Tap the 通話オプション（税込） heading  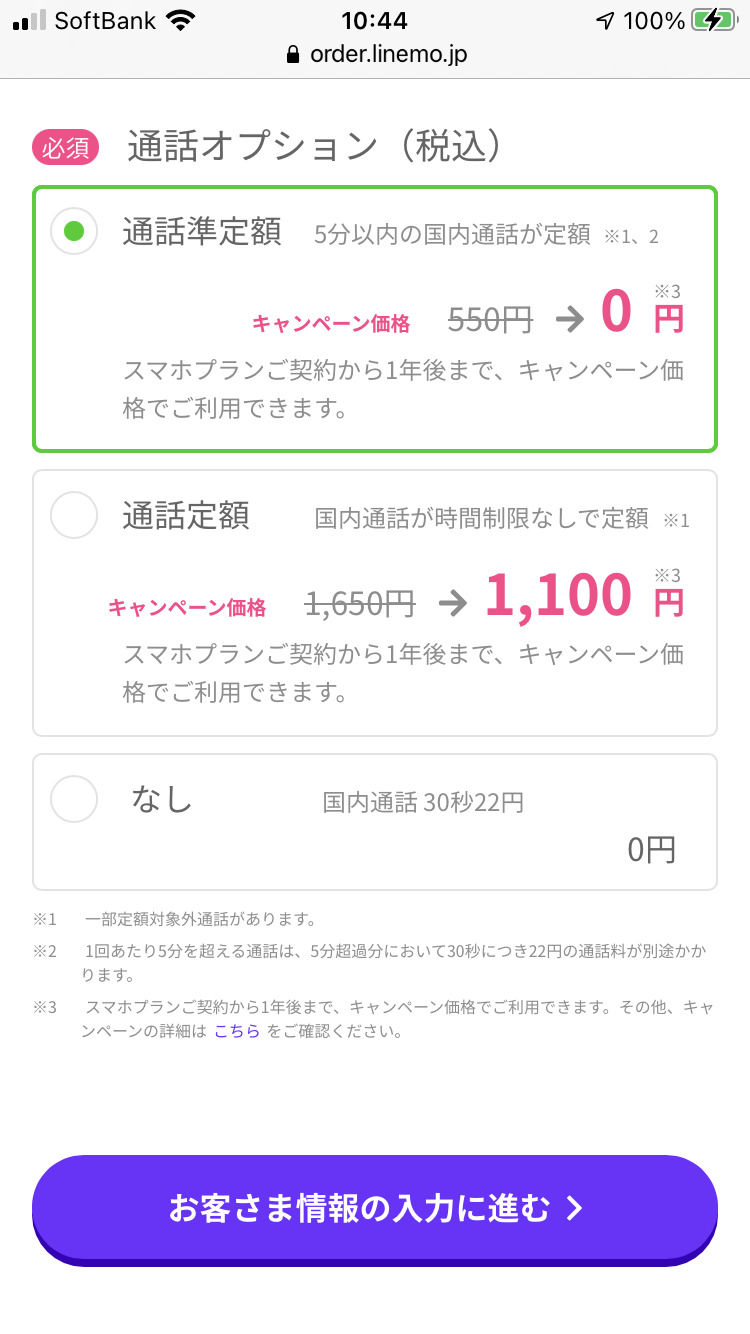point(313,147)
